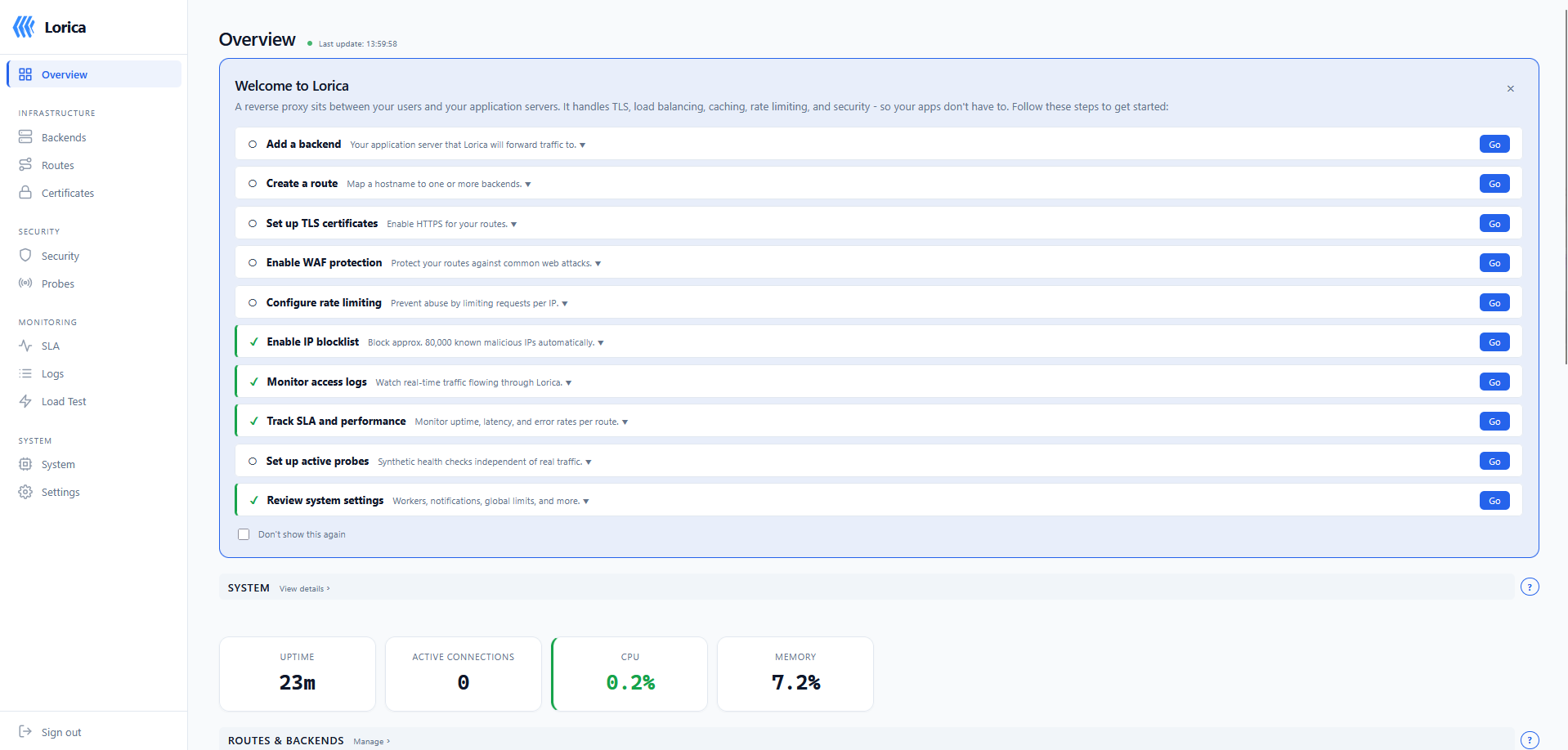Click Go button for Monitor access logs
This screenshot has width=1568, height=750.
pos(1494,382)
